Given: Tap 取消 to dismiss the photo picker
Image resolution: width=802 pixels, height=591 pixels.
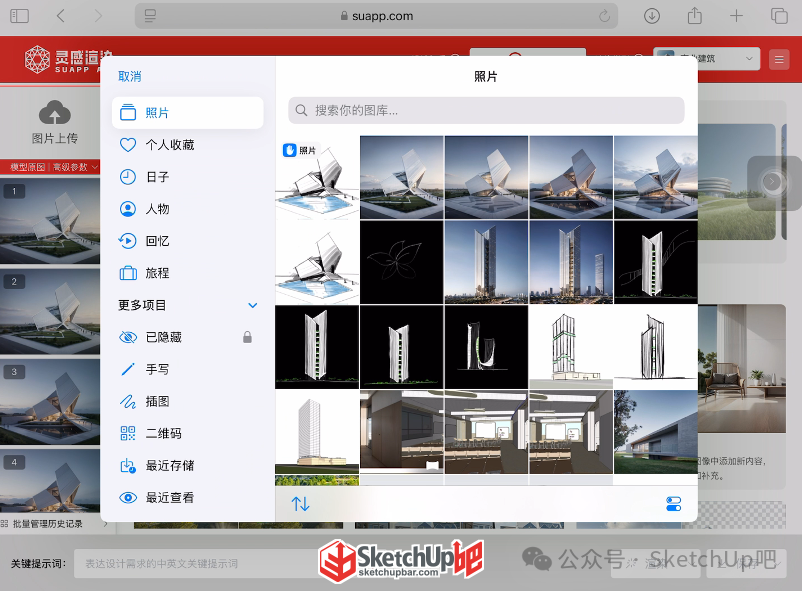Looking at the screenshot, I should pyautogui.click(x=130, y=77).
